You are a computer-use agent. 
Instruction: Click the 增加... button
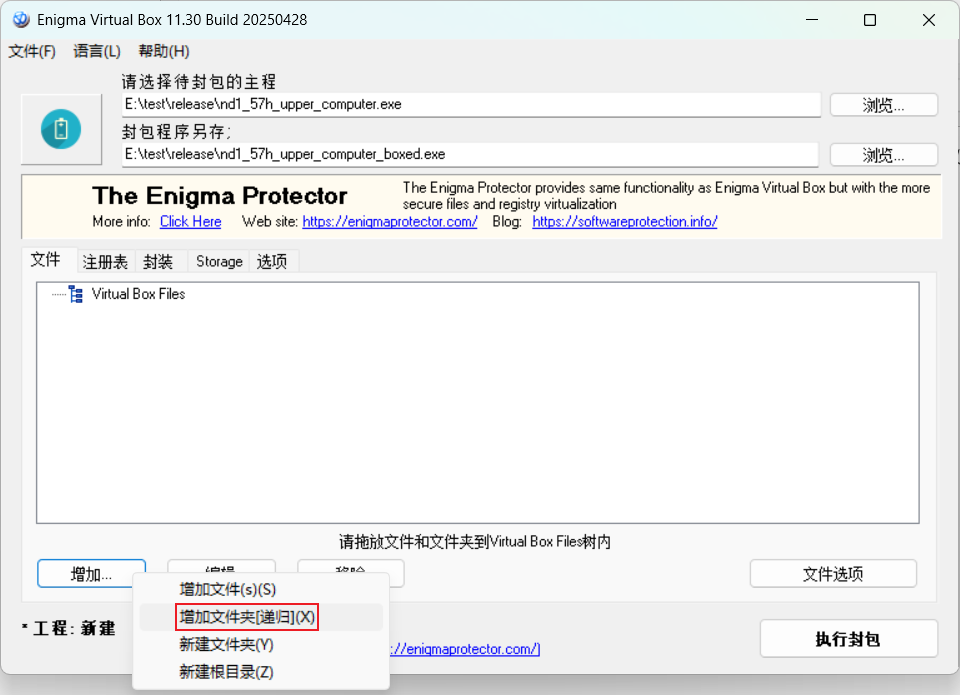pyautogui.click(x=91, y=574)
